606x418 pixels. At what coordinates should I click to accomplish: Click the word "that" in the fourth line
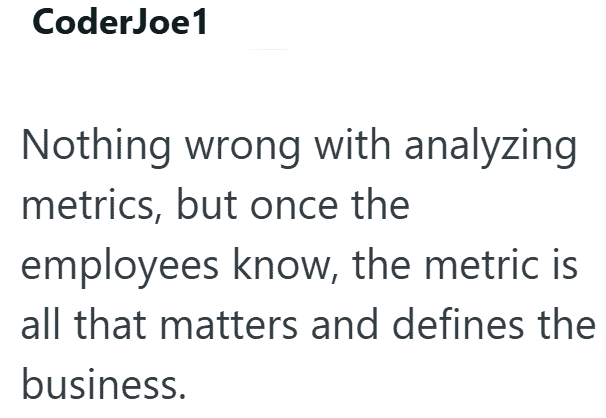pos(110,324)
